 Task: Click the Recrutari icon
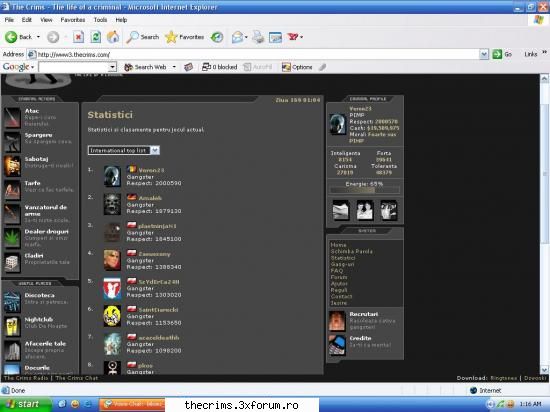click(337, 321)
